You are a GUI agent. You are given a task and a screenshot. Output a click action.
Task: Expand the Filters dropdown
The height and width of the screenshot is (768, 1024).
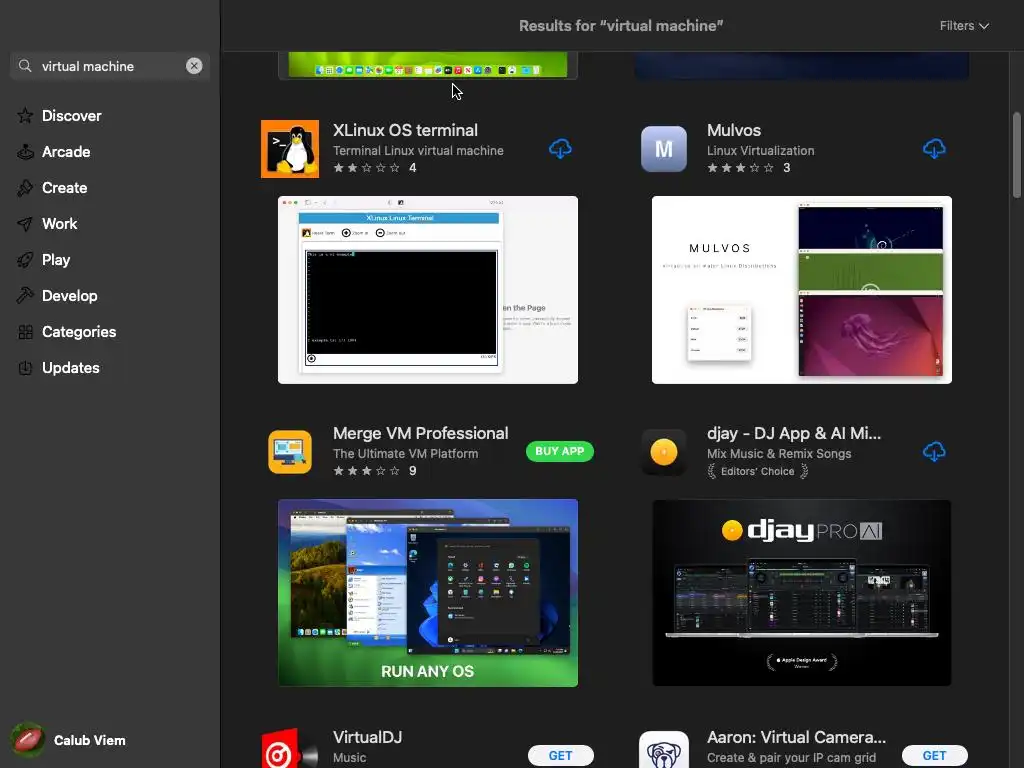click(x=964, y=25)
